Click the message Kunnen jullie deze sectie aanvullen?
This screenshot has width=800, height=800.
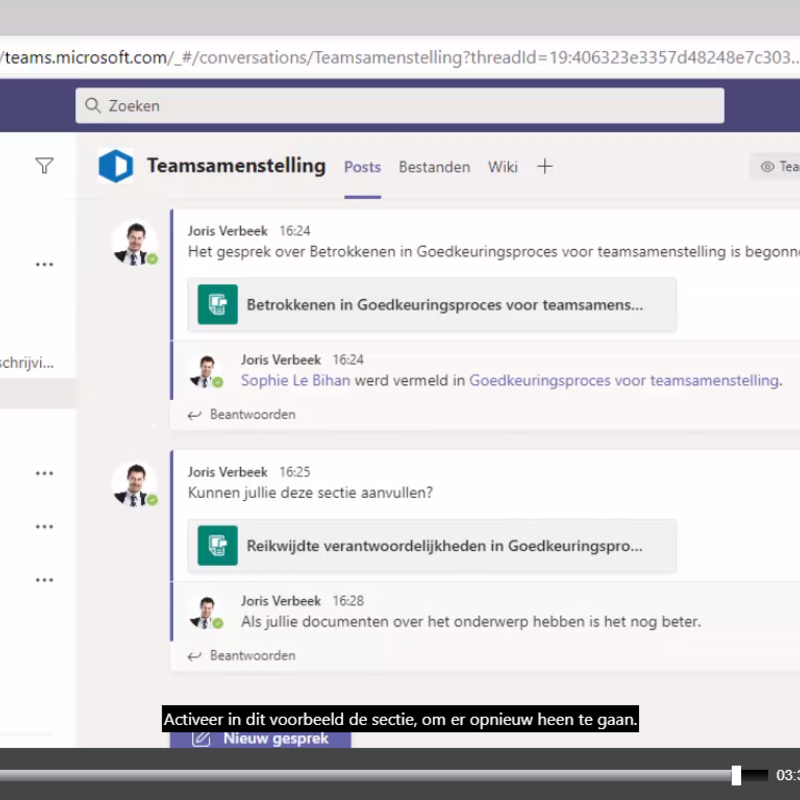click(x=310, y=493)
